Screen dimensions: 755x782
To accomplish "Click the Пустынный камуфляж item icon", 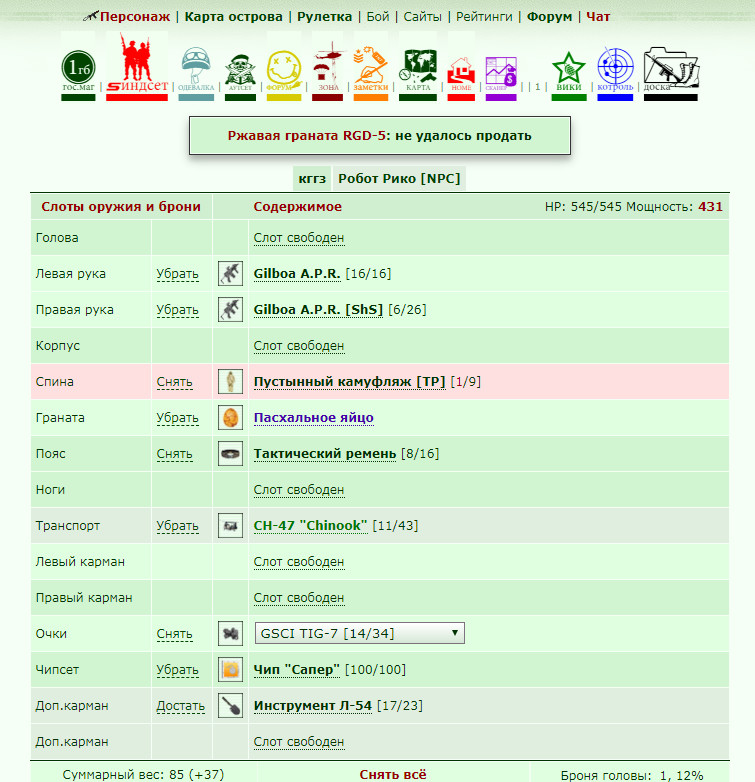I will pyautogui.click(x=230, y=382).
